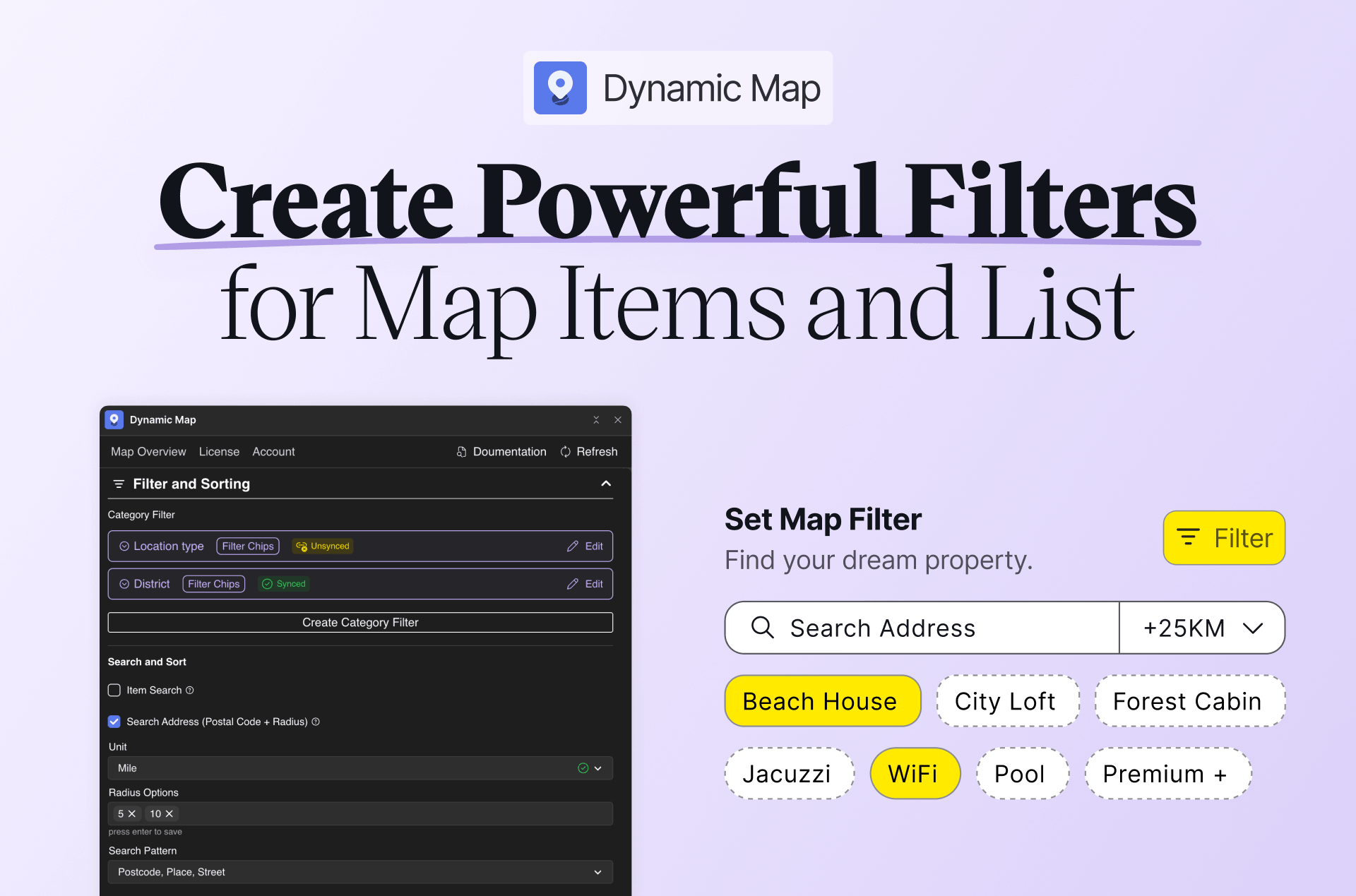Click the magnifier icon in Search Address bar
The image size is (1356, 896).
pyautogui.click(x=762, y=627)
